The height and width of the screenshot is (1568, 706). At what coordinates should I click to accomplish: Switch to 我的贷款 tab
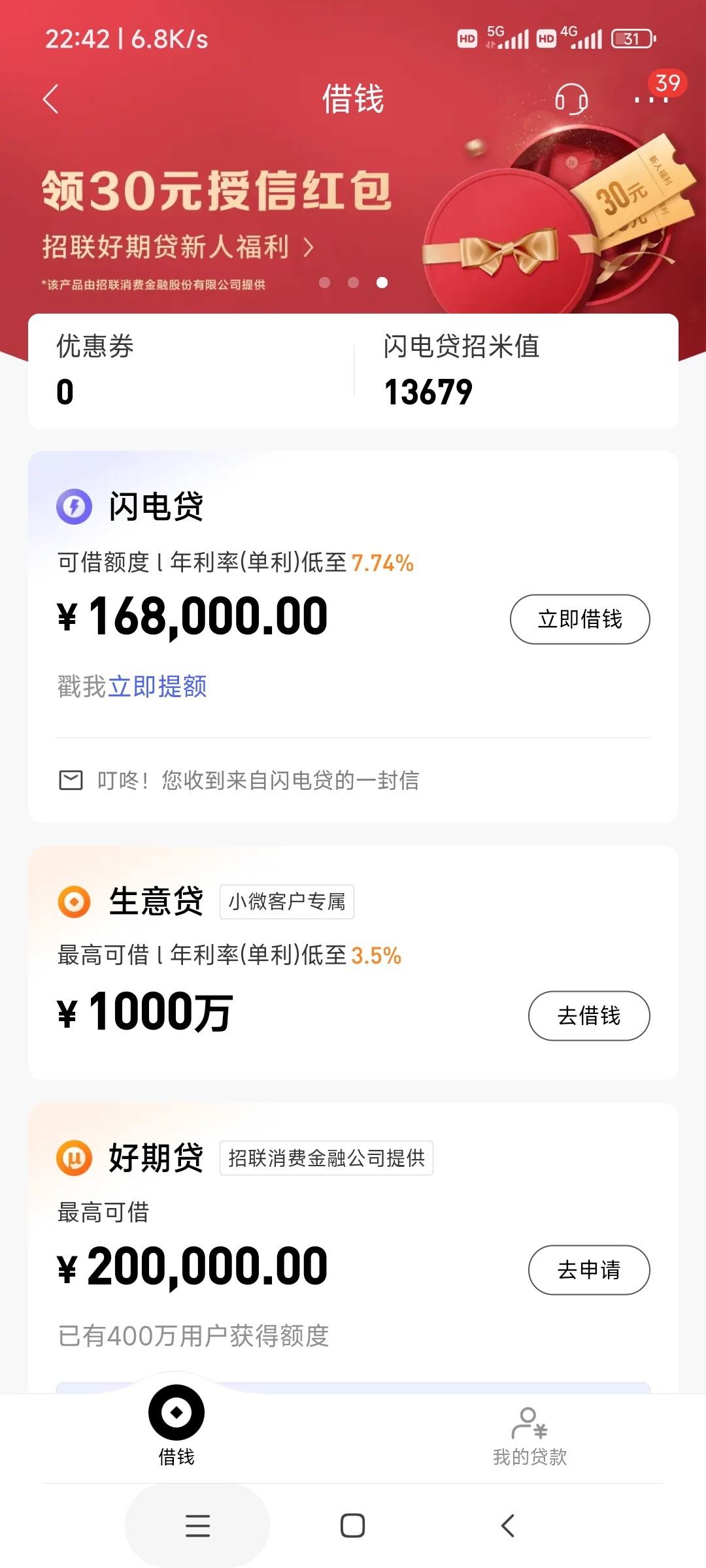pos(529,1437)
